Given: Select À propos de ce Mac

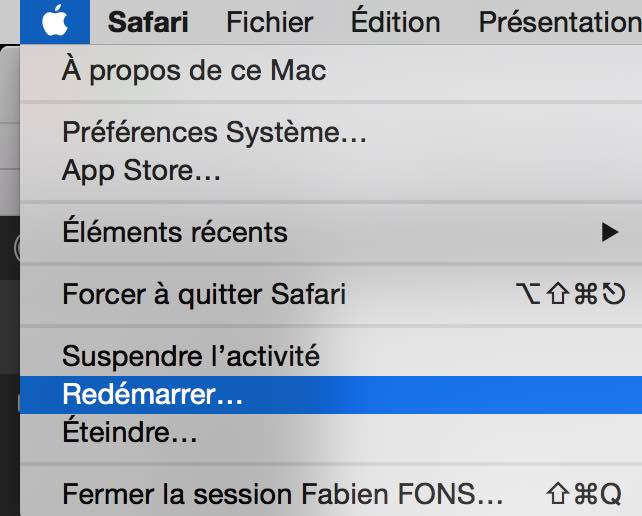Looking at the screenshot, I should click(x=194, y=71).
